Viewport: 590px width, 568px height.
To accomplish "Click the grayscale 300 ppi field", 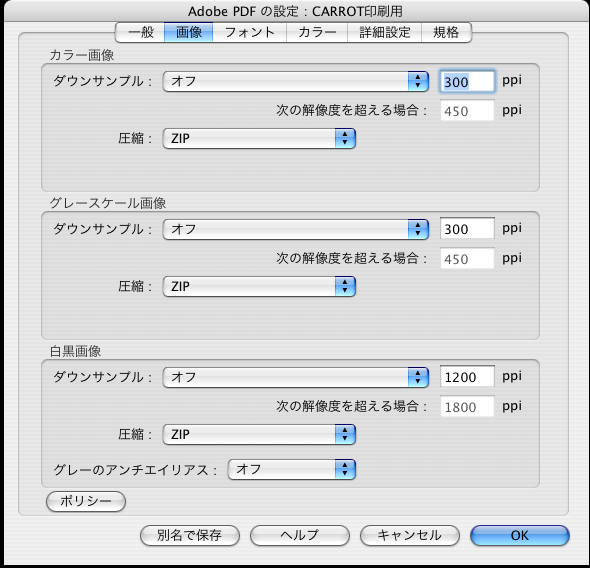I will pyautogui.click(x=467, y=228).
